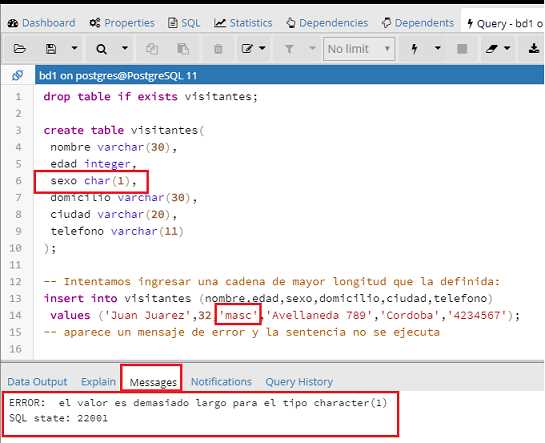The width and height of the screenshot is (545, 443).
Task: Save the query with floppy icon
Action: coord(51,49)
